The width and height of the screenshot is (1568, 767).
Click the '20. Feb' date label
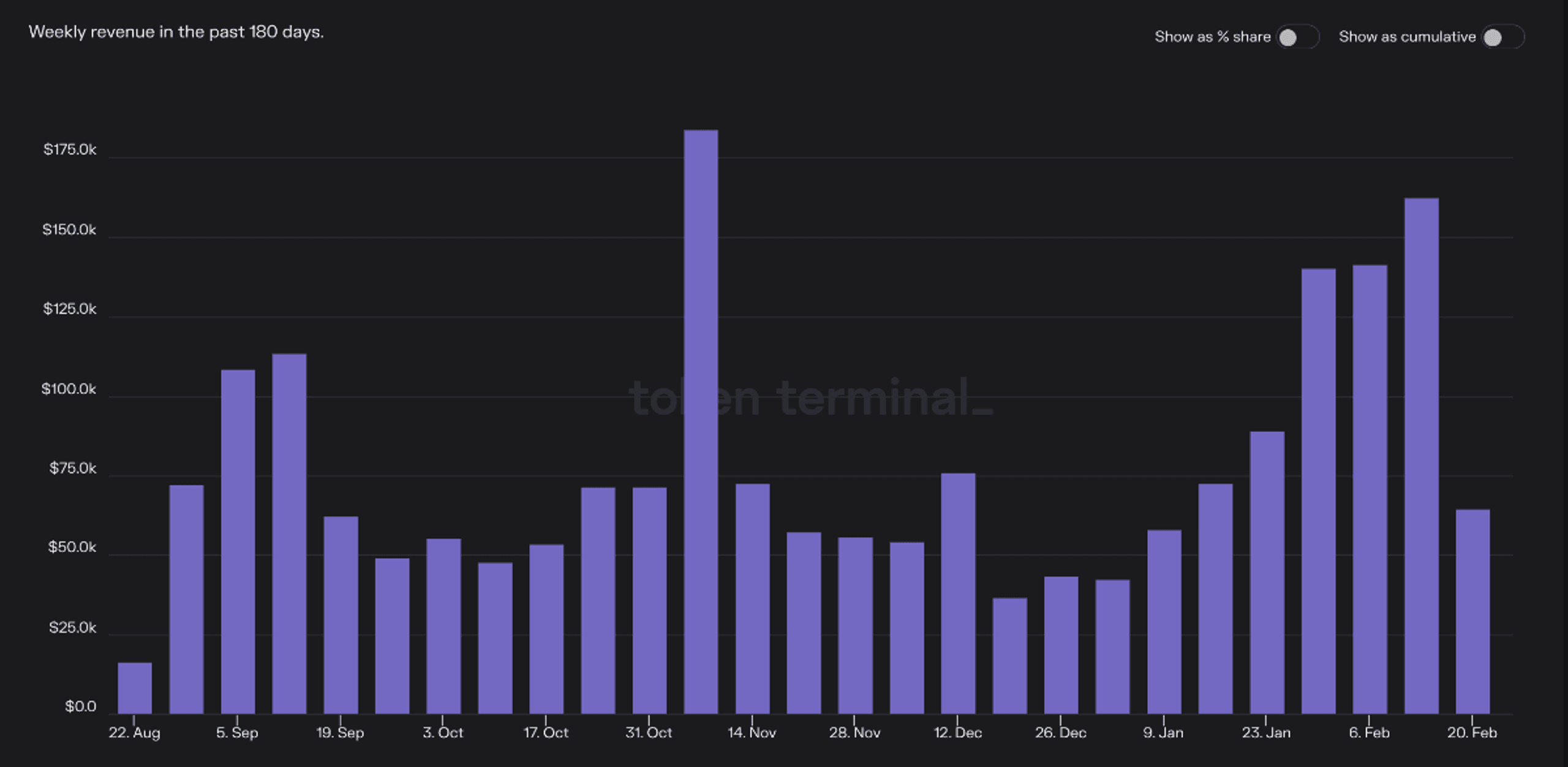coord(1472,733)
